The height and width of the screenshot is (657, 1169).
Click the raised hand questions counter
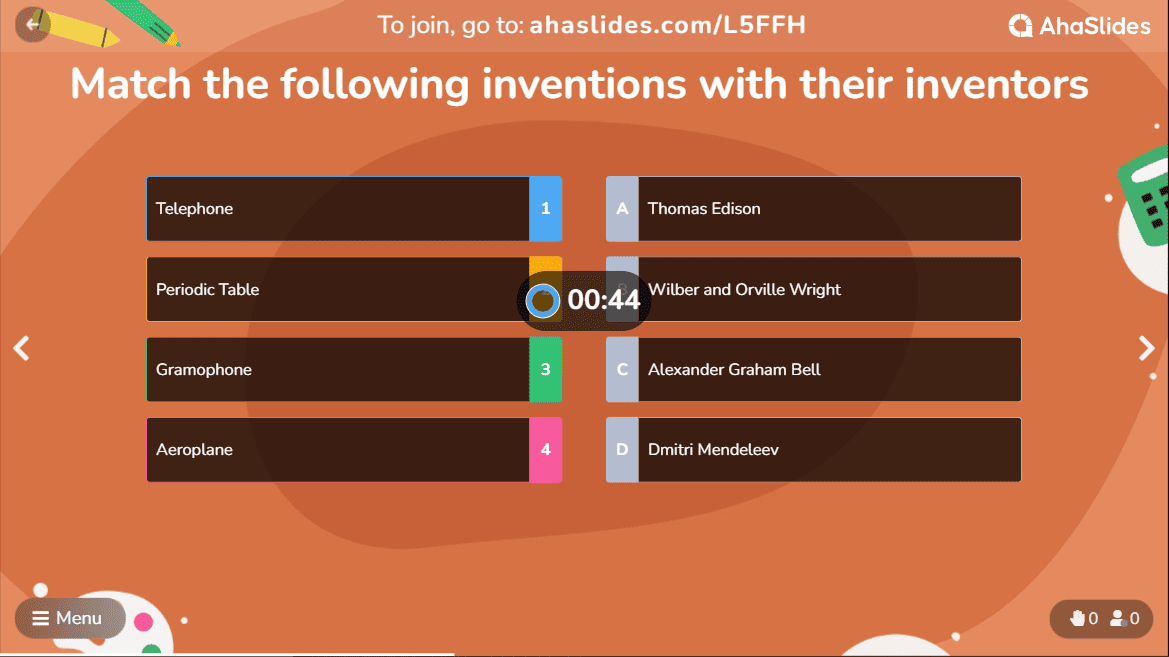[x=1084, y=618]
